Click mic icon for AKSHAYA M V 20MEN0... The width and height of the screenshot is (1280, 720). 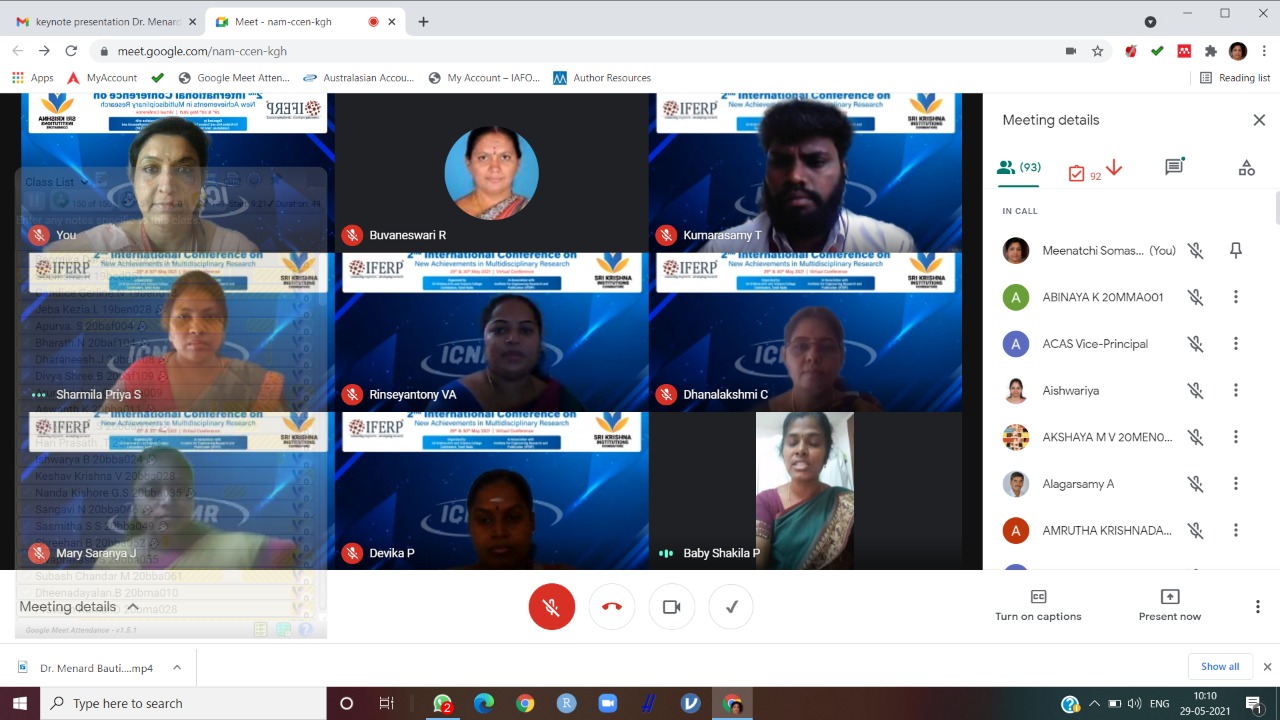point(1194,437)
